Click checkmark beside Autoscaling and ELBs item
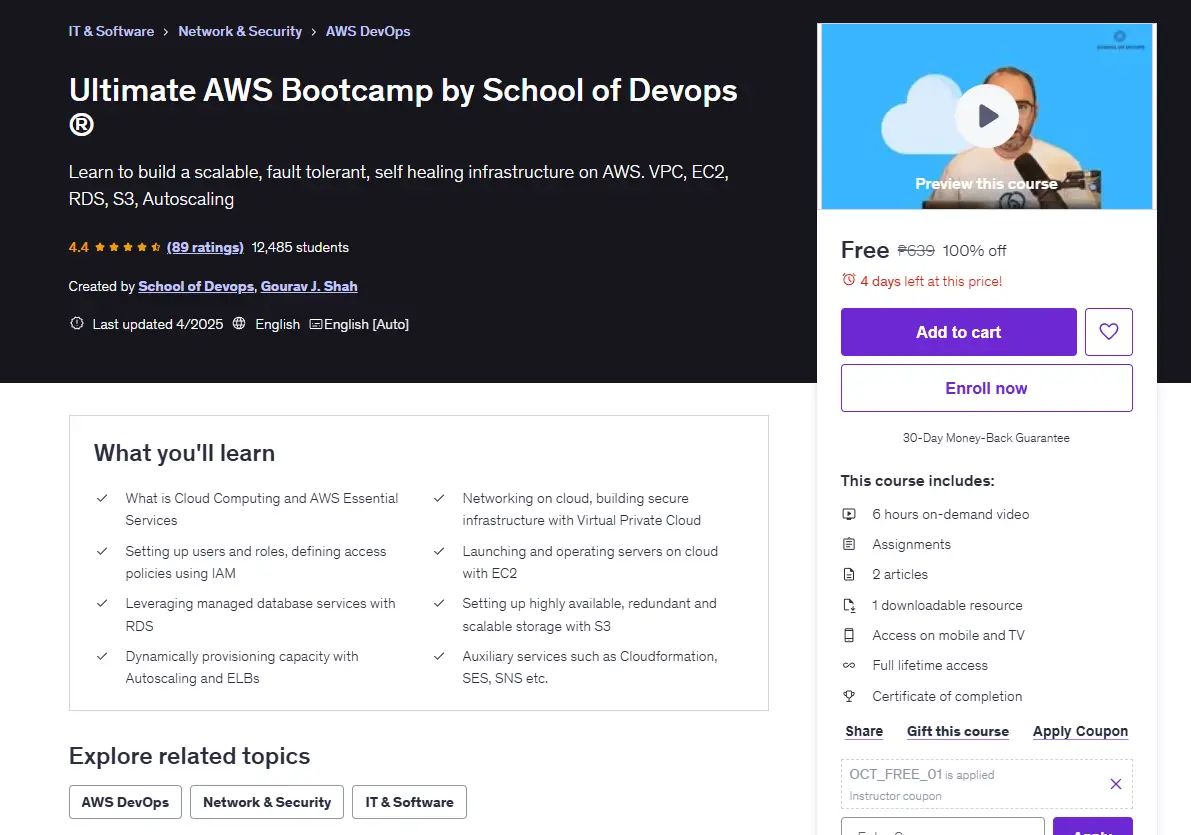 pos(102,656)
